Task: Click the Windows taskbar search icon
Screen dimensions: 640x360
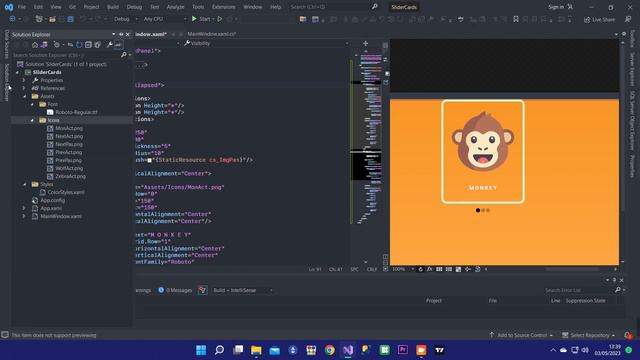Action: pos(219,350)
